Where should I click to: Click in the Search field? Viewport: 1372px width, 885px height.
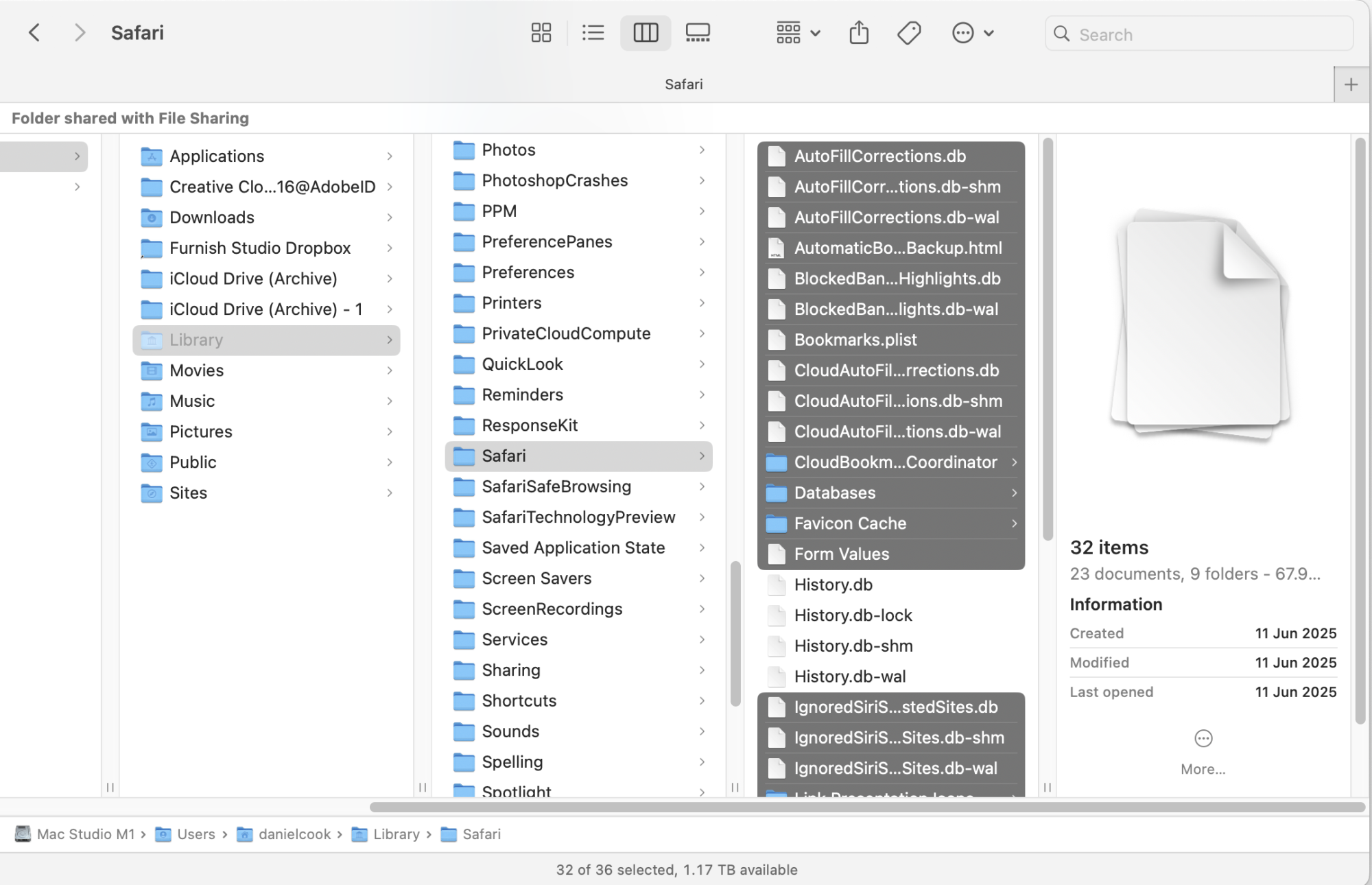(1207, 34)
